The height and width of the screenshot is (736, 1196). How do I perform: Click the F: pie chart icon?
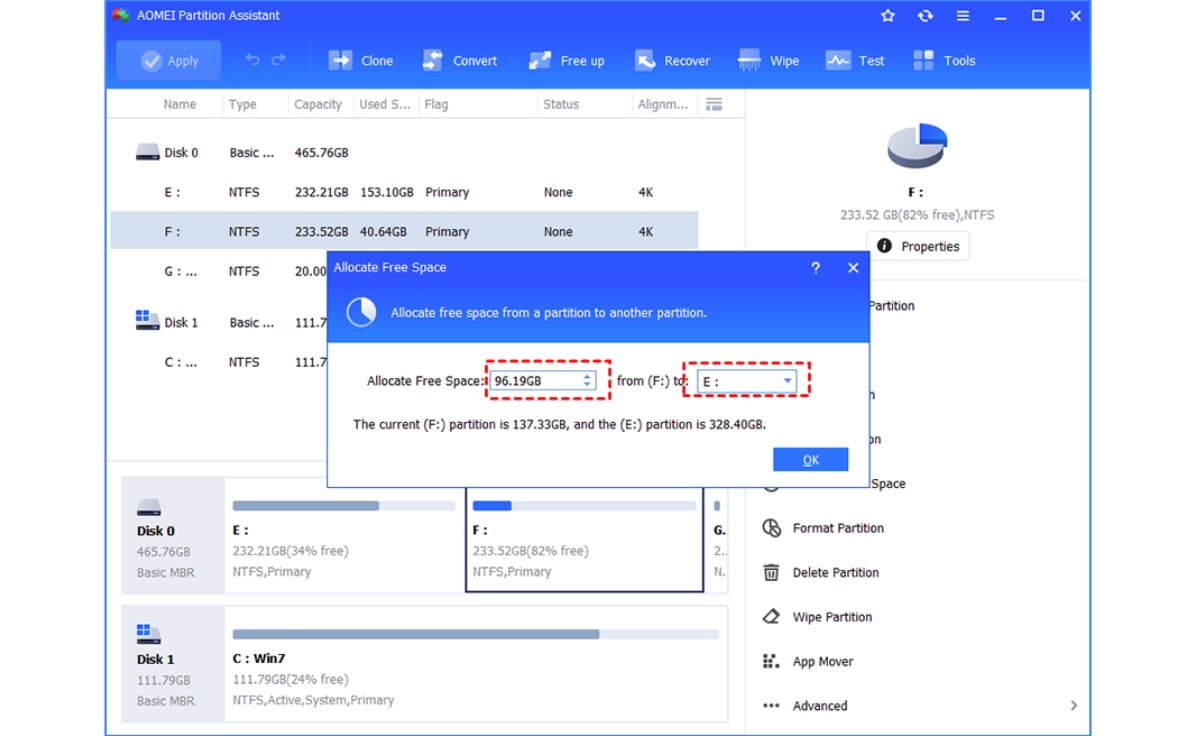[917, 145]
